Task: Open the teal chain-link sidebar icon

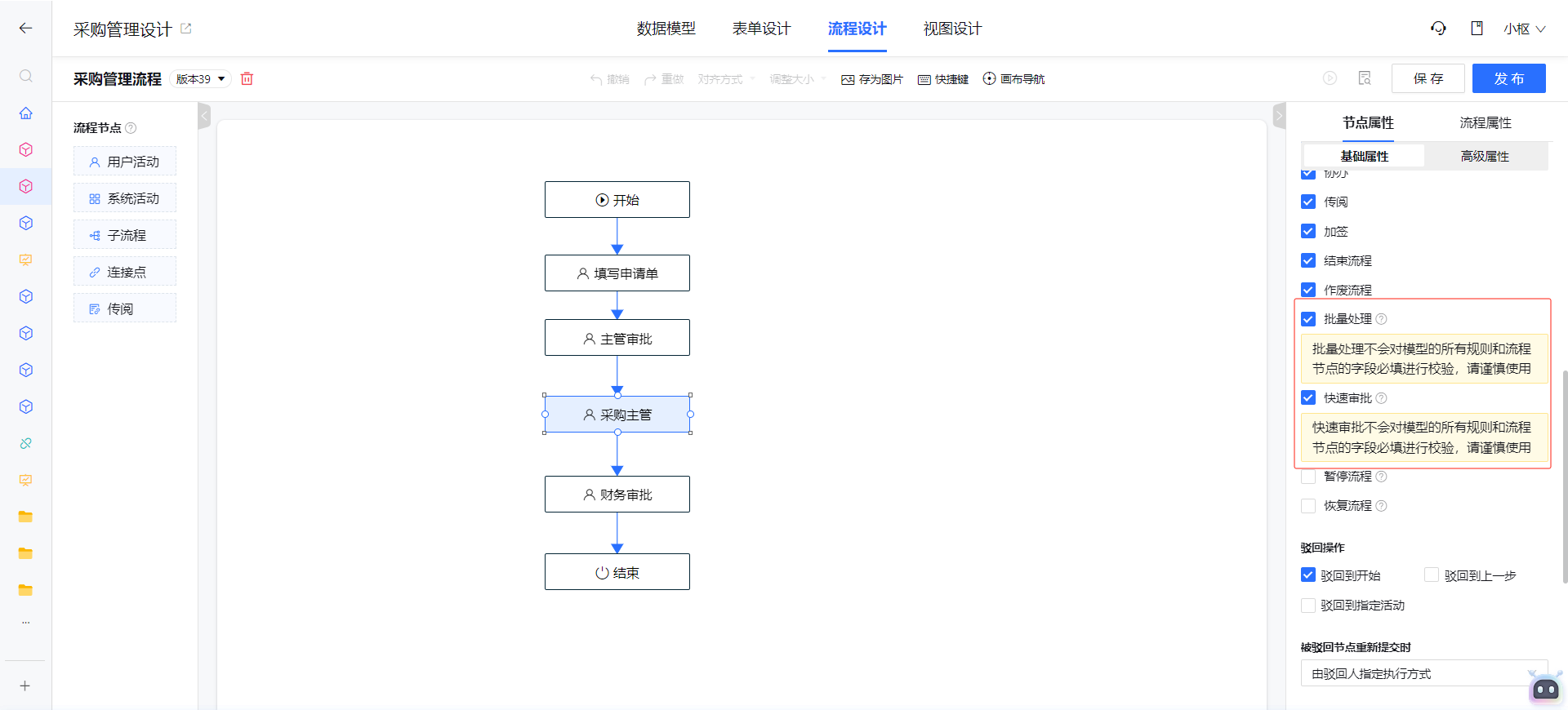Action: pos(25,443)
